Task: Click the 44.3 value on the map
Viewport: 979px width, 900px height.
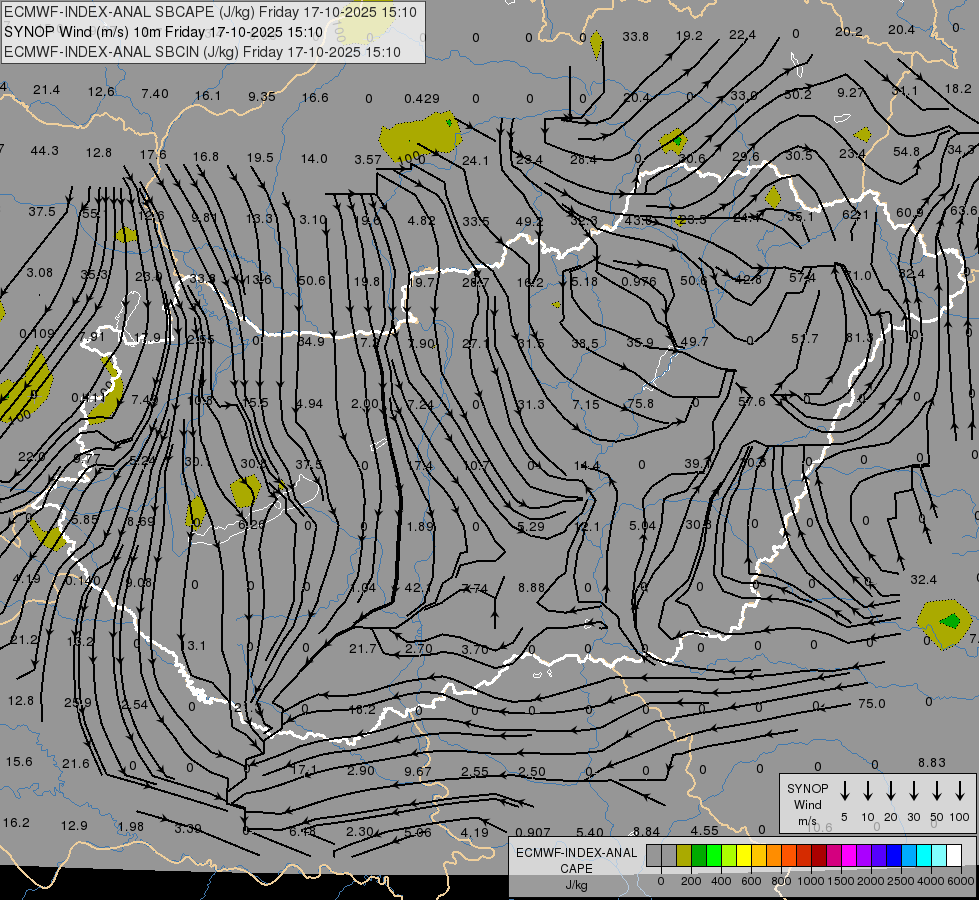Action: 44,151
